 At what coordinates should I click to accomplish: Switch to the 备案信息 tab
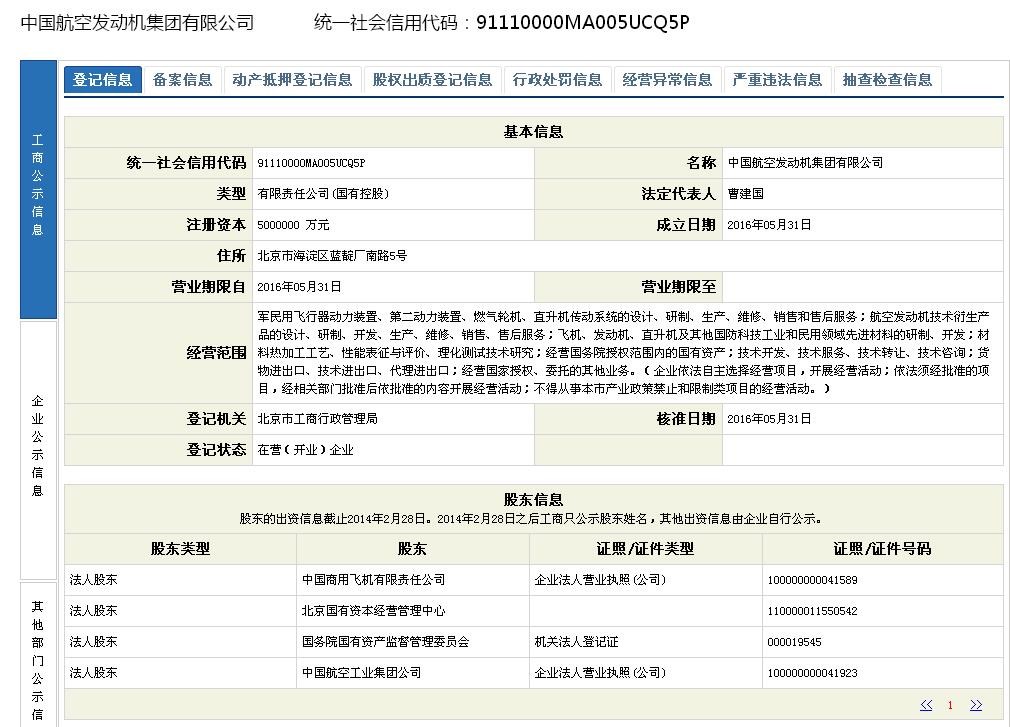(182, 80)
